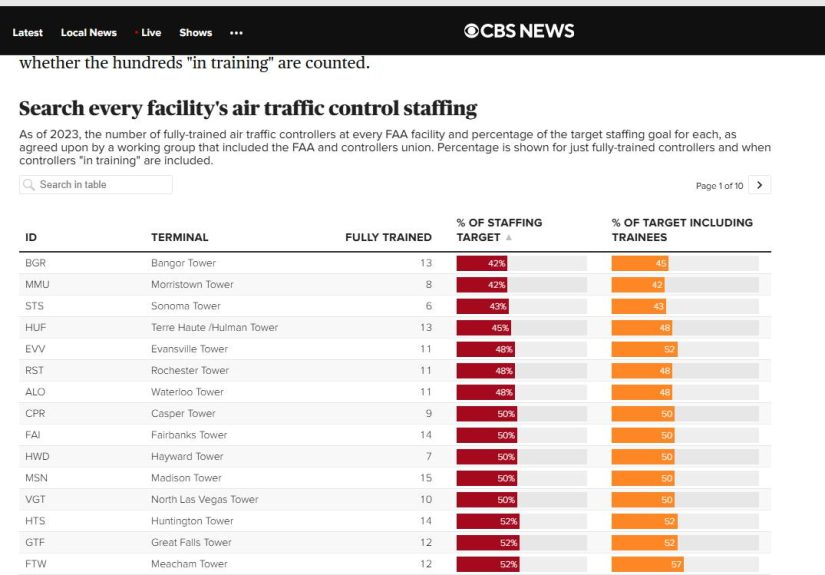Sort by % of Staffing Target arrow
The image size is (825, 575).
508,238
